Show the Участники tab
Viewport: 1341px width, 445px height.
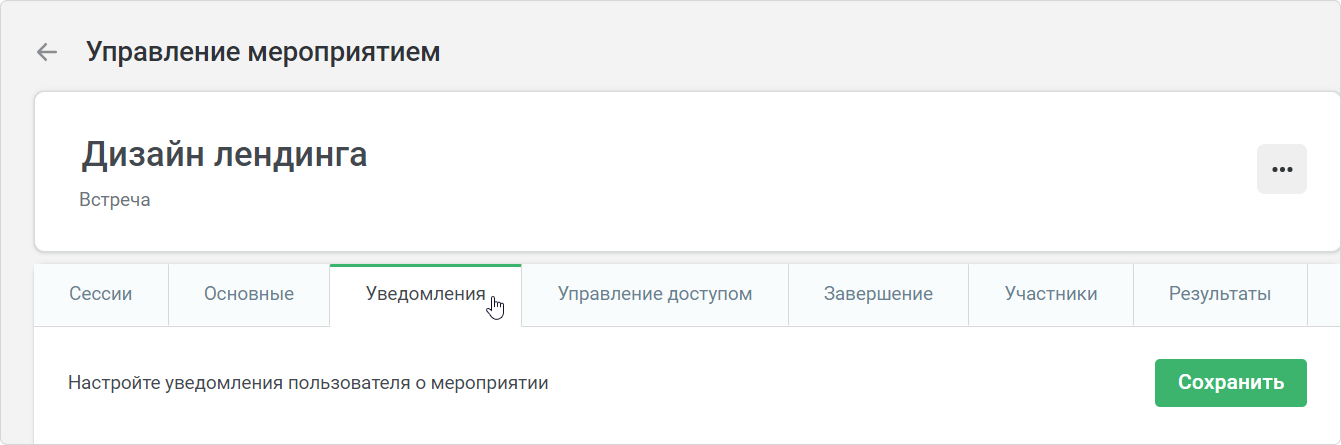[1051, 294]
